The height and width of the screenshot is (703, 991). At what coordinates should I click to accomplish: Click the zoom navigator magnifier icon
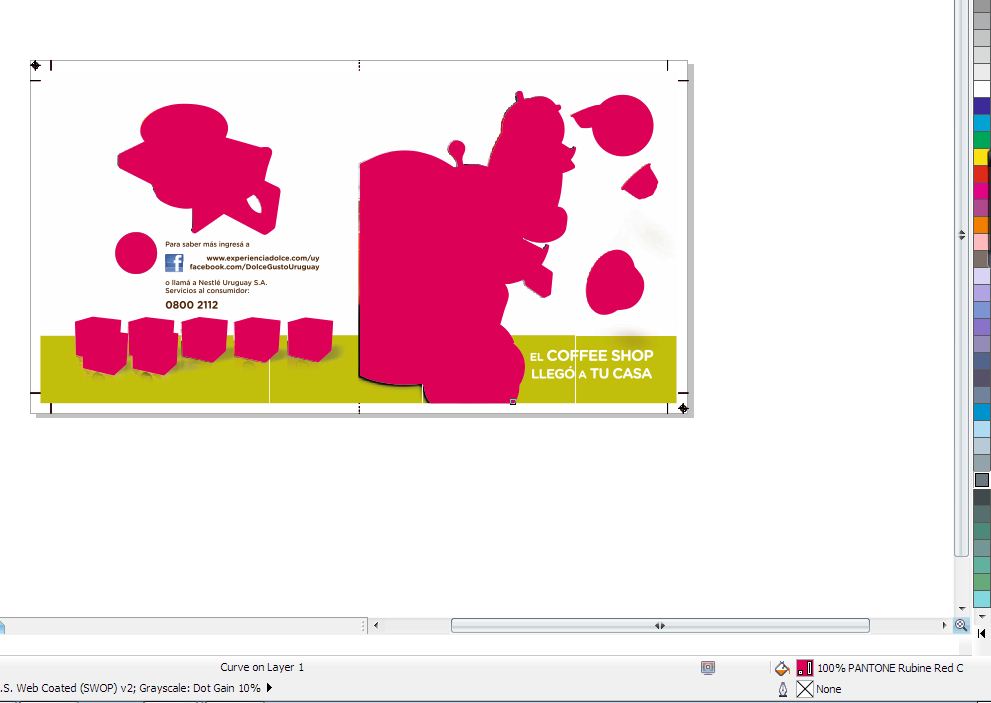[x=961, y=625]
